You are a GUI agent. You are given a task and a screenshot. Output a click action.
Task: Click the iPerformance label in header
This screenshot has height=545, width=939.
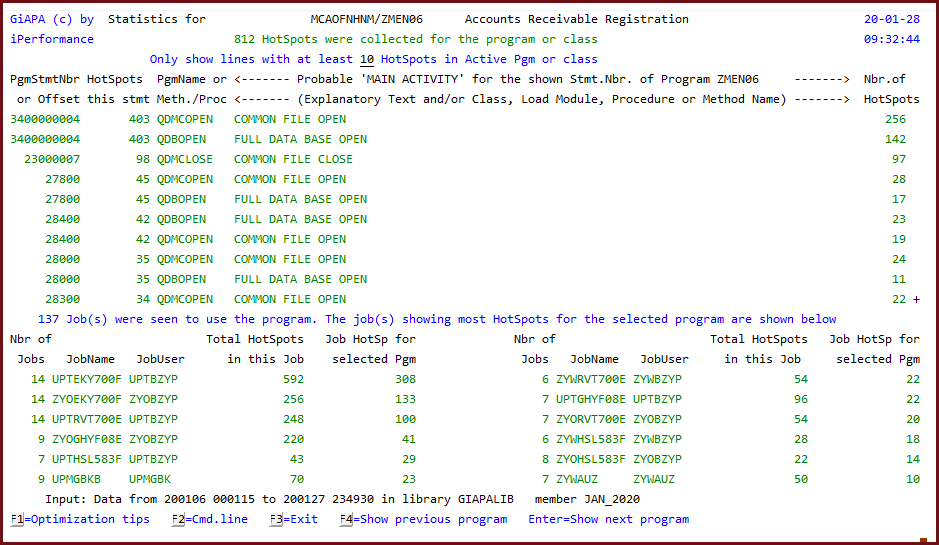[x=52, y=39]
